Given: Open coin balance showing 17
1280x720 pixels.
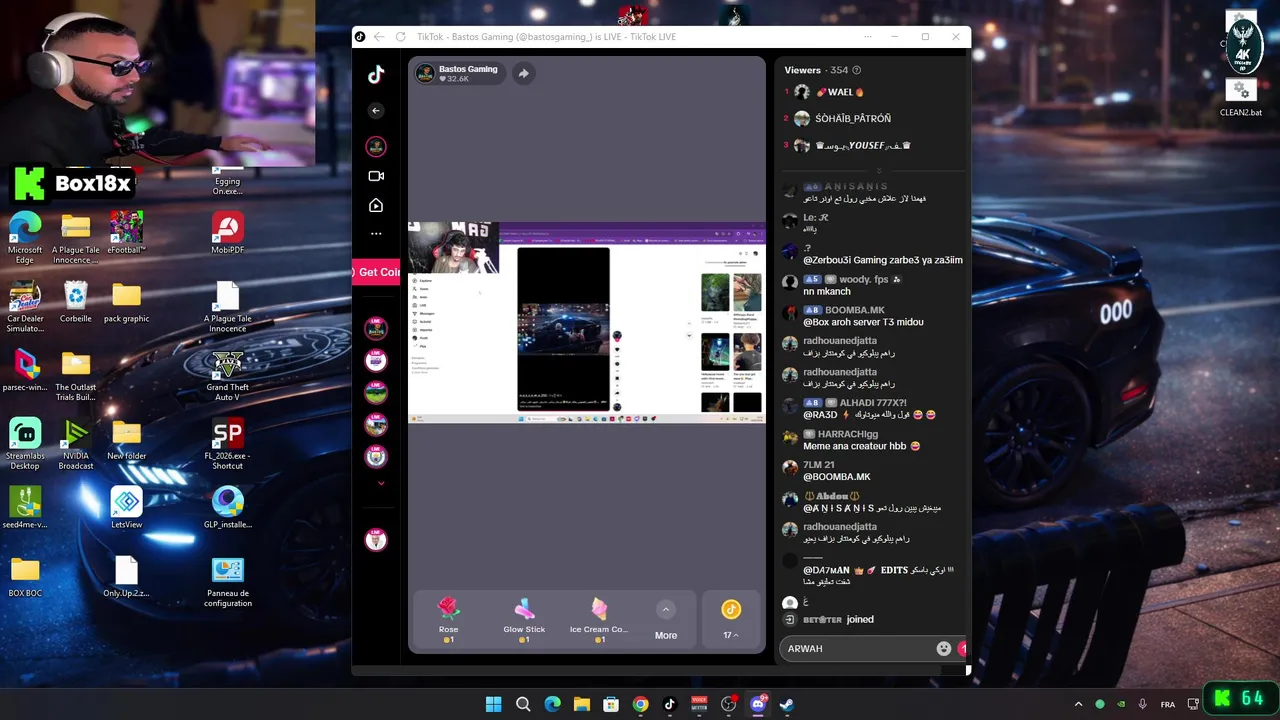Looking at the screenshot, I should tap(731, 619).
